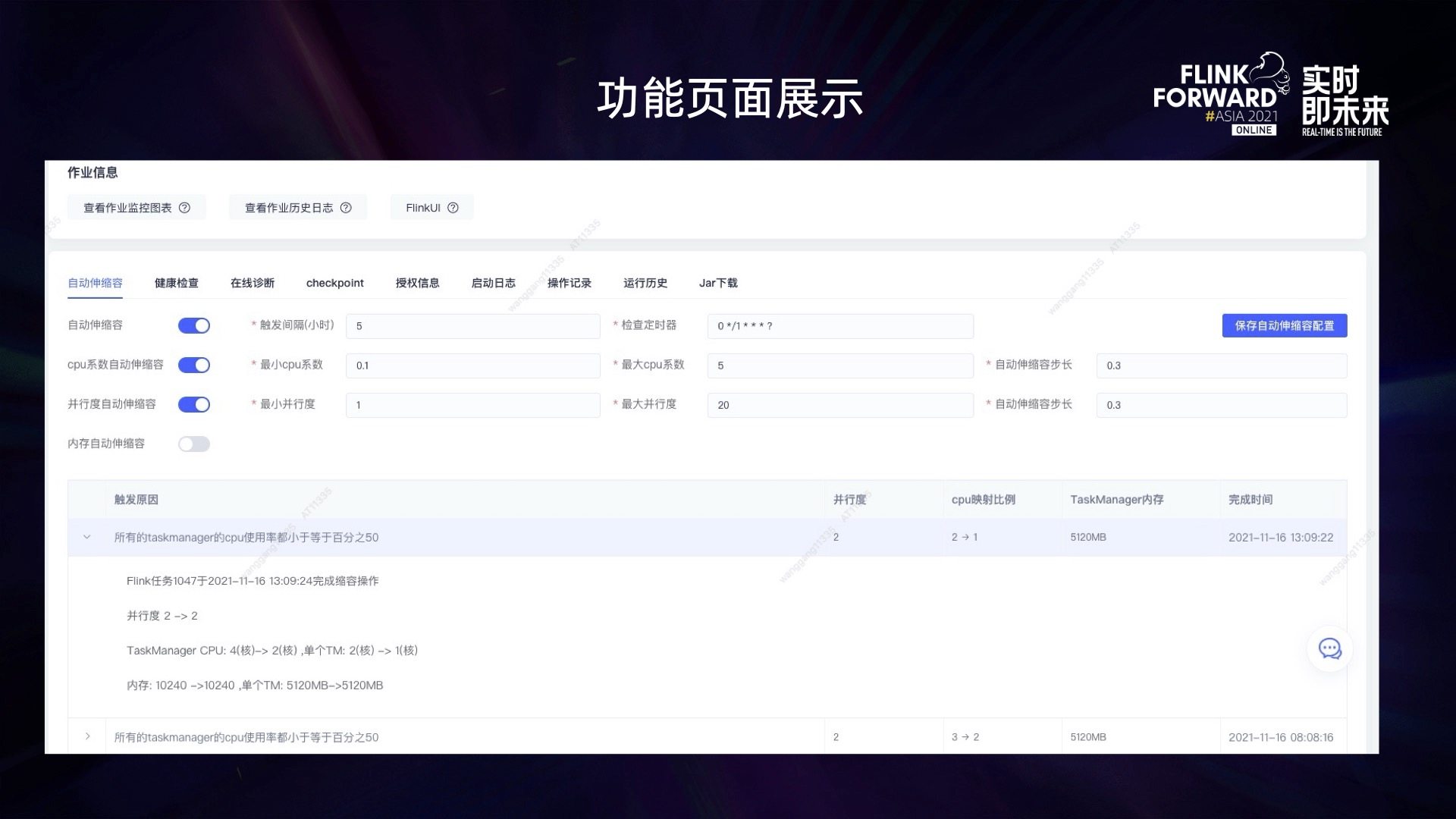Screen dimensions: 1456x819
Task: Click help icon next to 查看作业监控图表
Action: pos(184,208)
